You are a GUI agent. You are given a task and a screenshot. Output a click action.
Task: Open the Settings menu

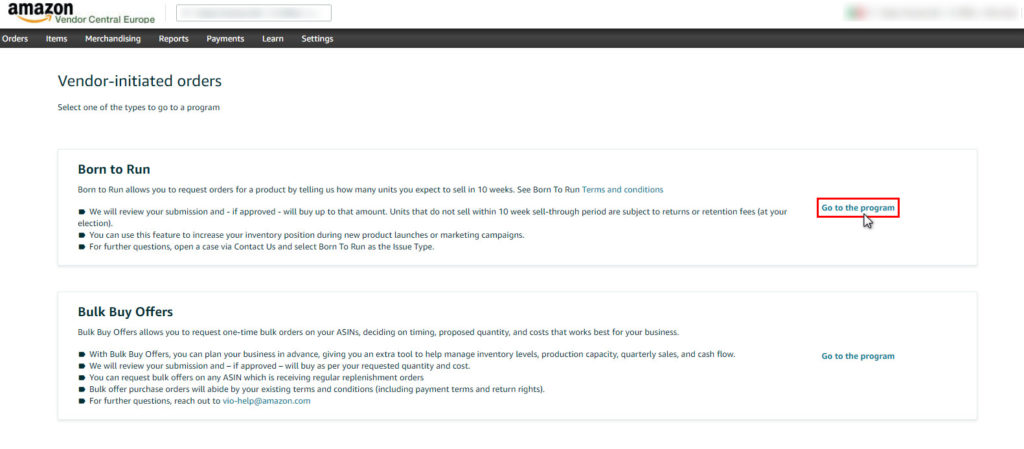click(317, 39)
